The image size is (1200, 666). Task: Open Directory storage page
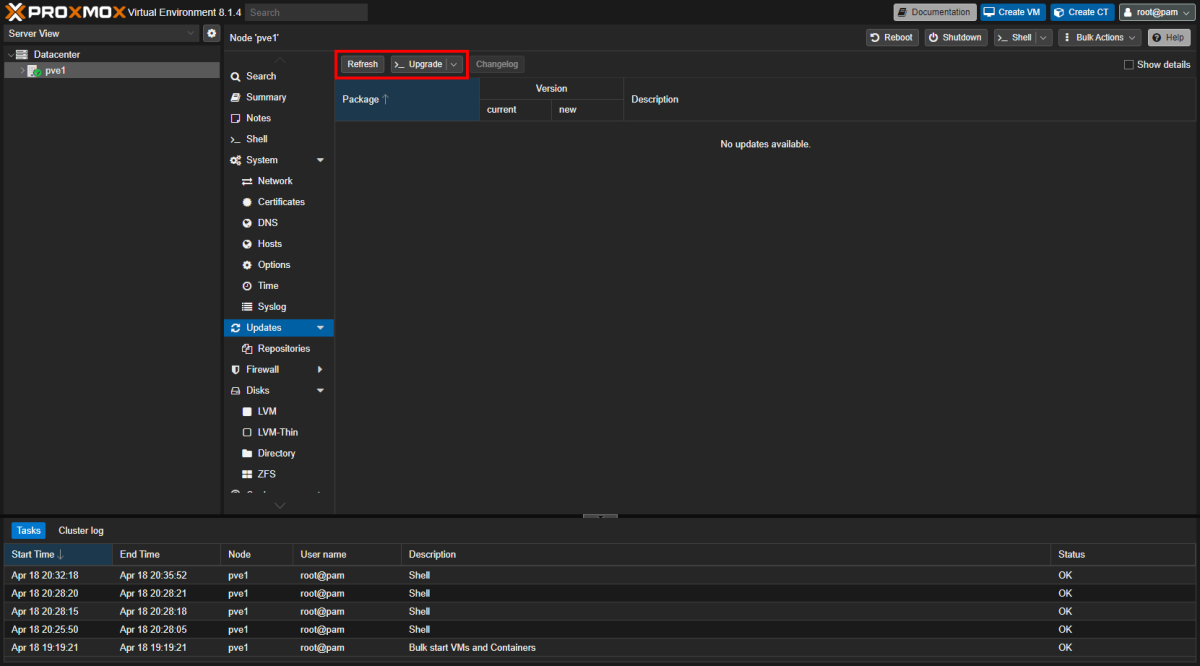pyautogui.click(x=276, y=454)
